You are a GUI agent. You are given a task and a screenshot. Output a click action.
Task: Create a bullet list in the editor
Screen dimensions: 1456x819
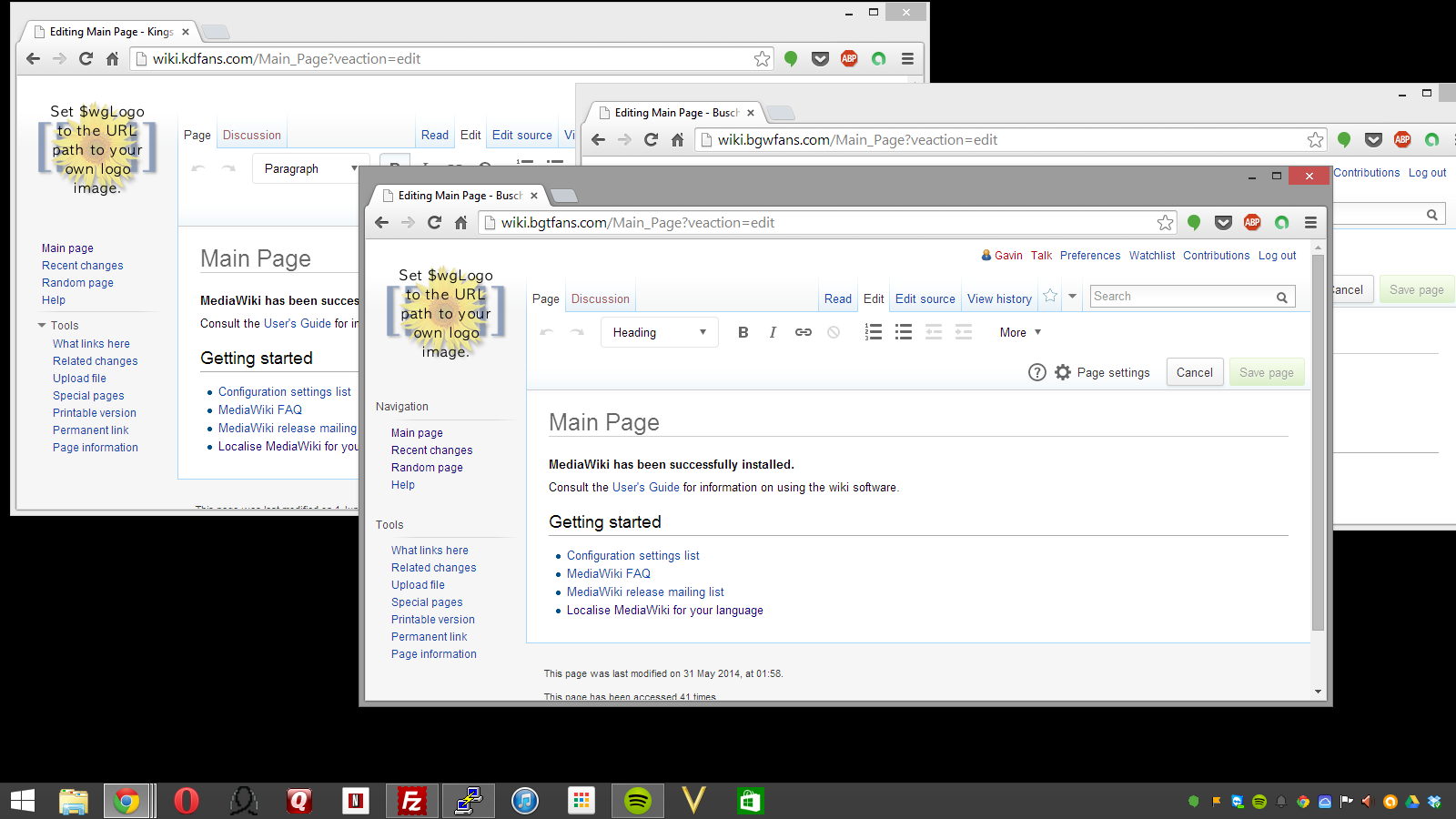point(904,332)
